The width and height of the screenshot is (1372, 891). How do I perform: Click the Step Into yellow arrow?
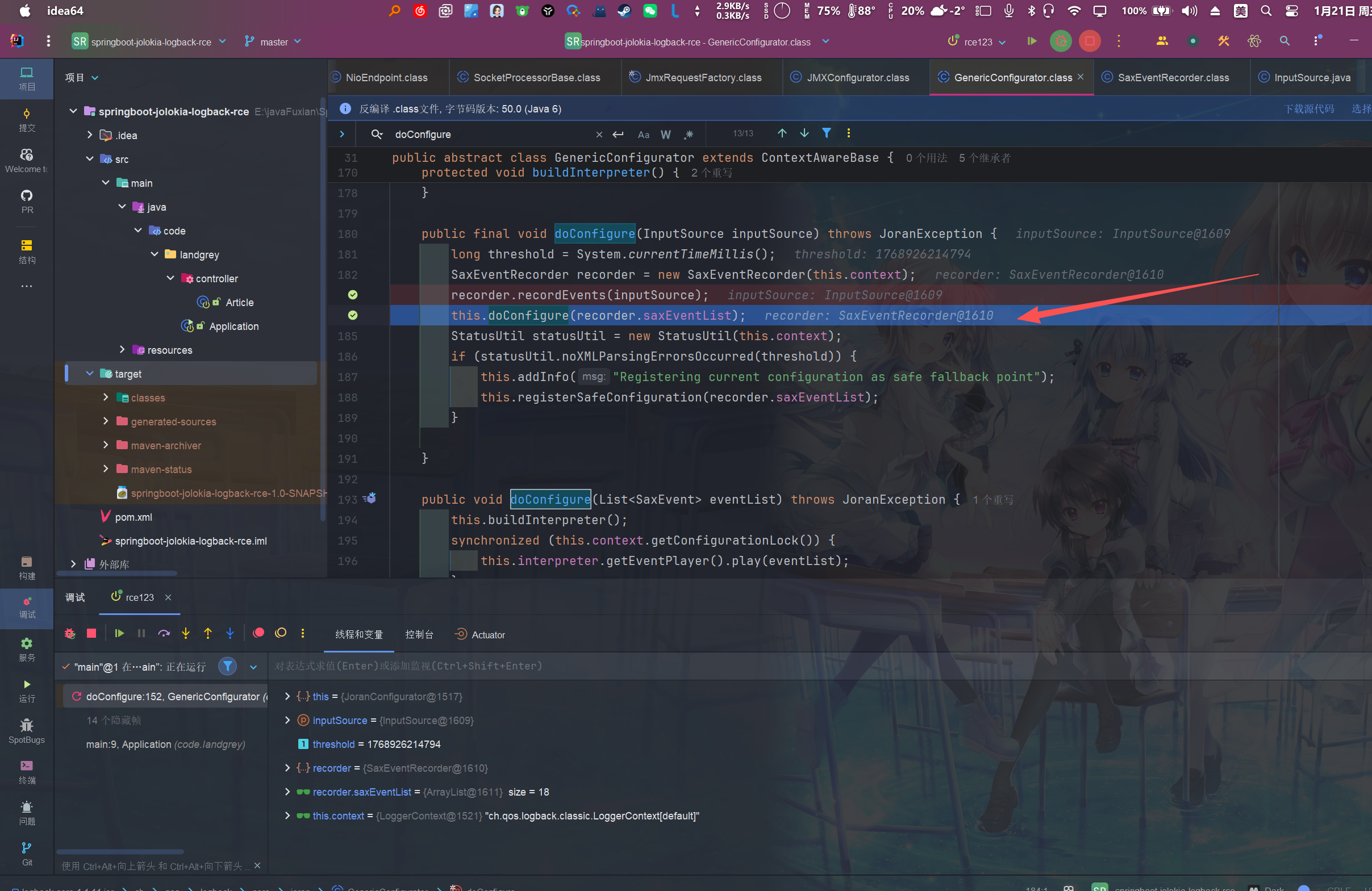[186, 633]
